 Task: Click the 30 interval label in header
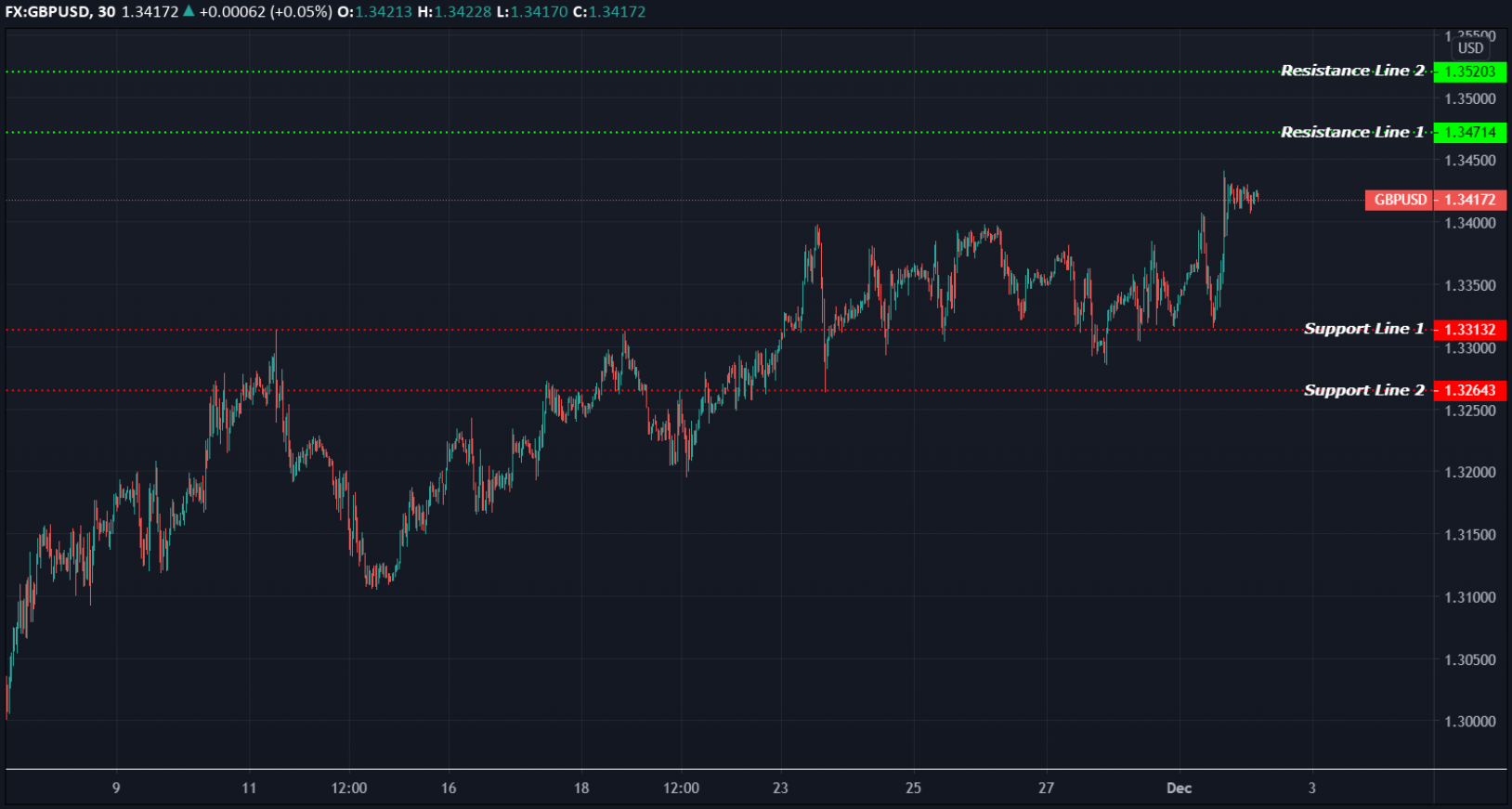(107, 12)
